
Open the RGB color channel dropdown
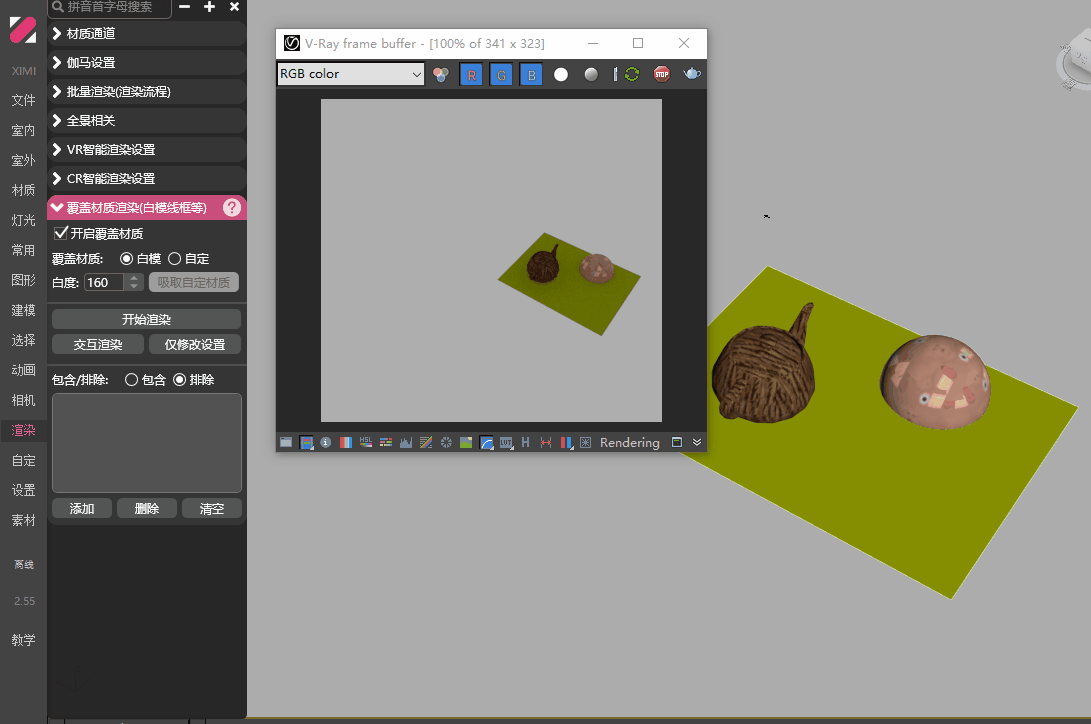(351, 74)
